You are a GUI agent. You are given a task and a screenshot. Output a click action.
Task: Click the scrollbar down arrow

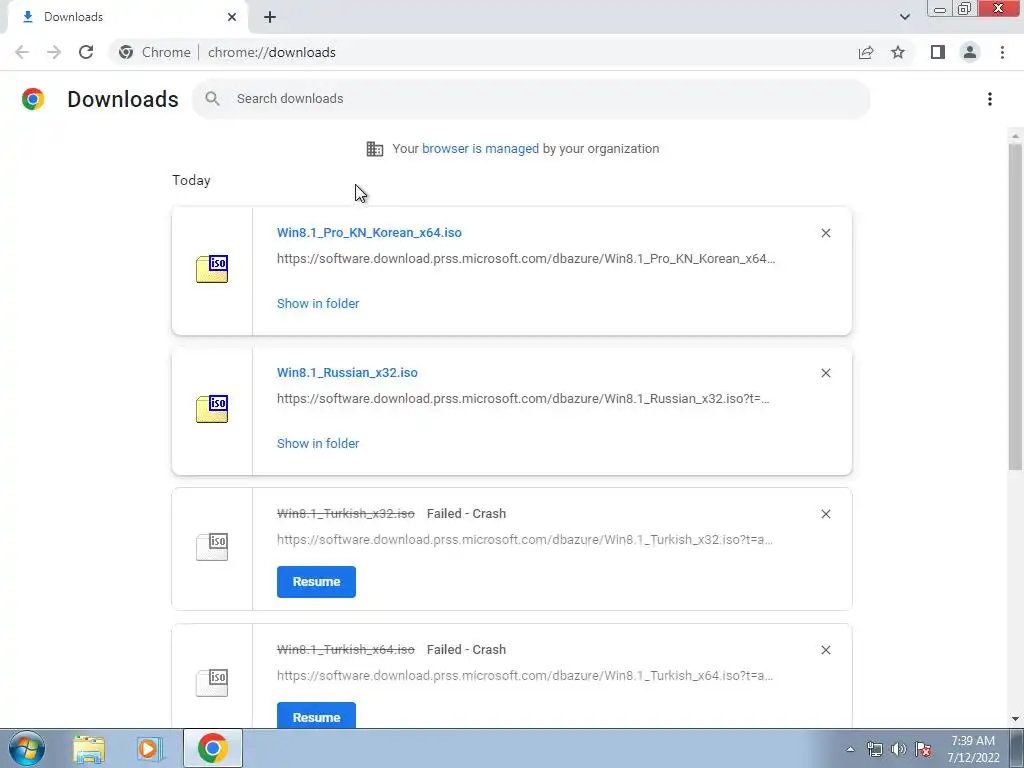point(1015,719)
